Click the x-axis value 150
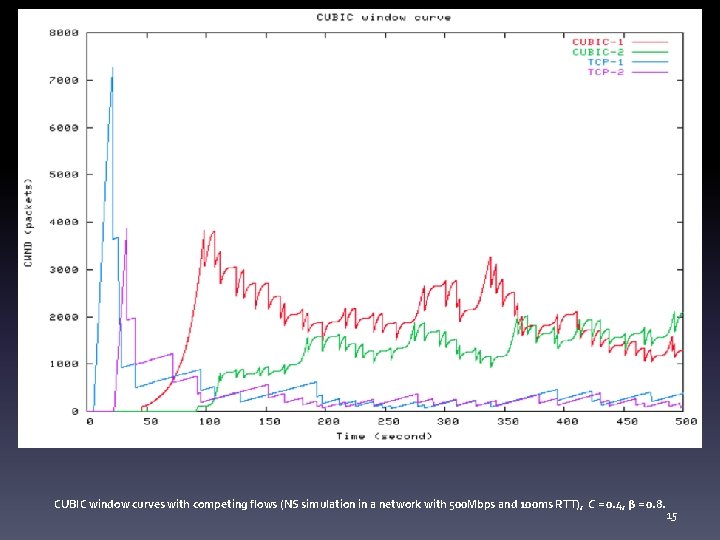 (x=269, y=421)
